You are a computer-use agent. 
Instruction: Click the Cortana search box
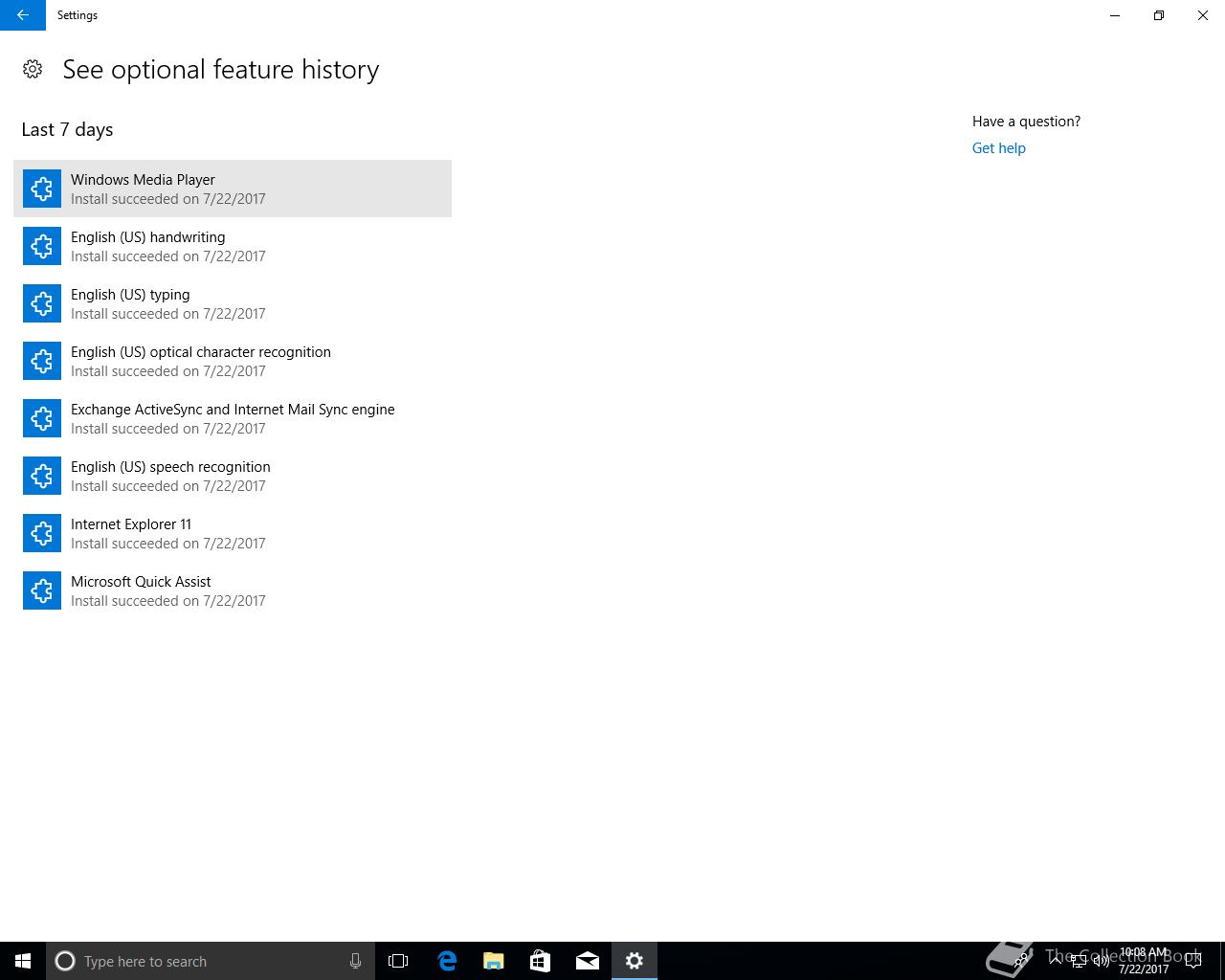point(210,961)
